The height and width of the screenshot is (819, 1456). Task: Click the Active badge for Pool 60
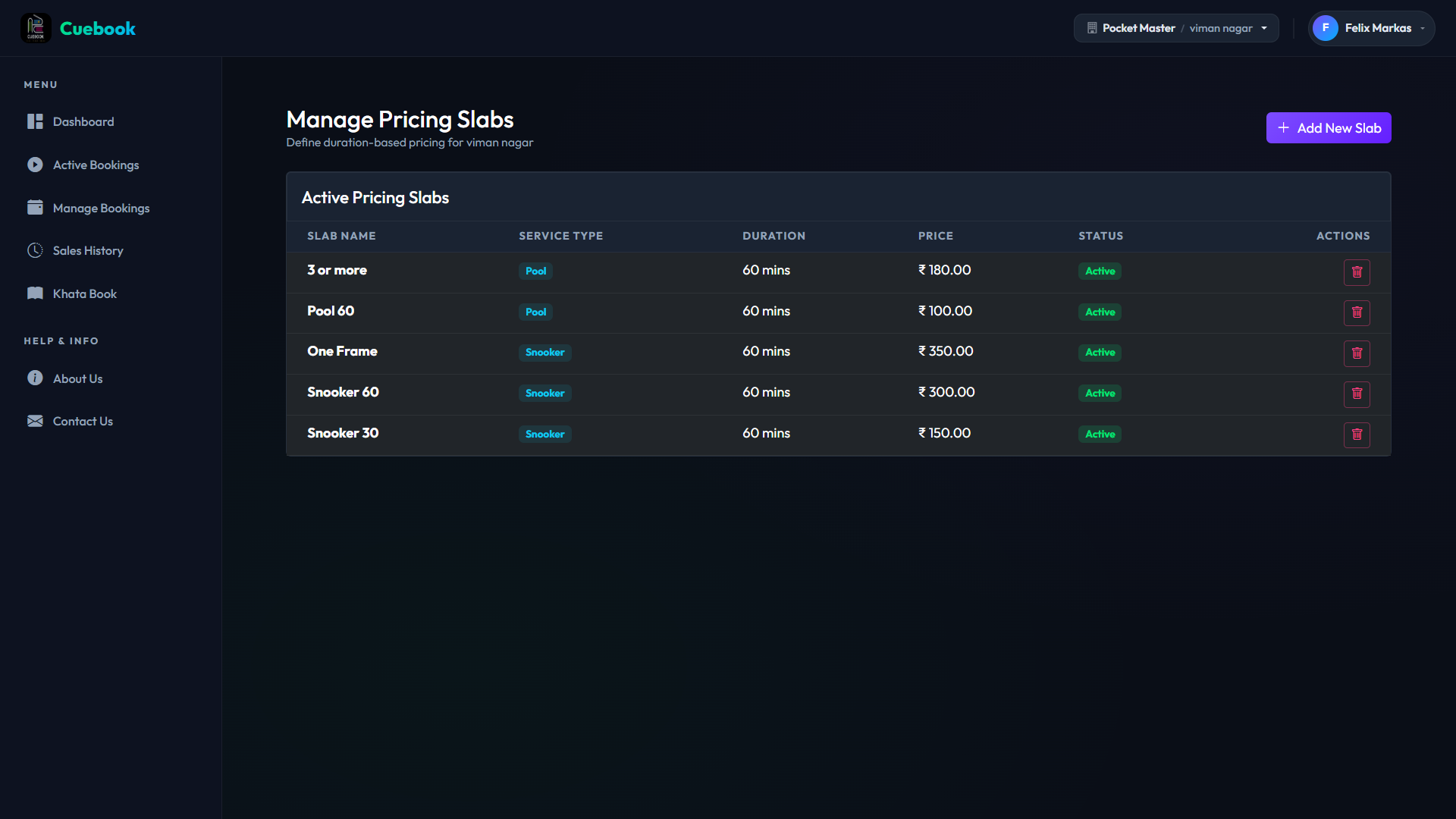click(x=1100, y=312)
